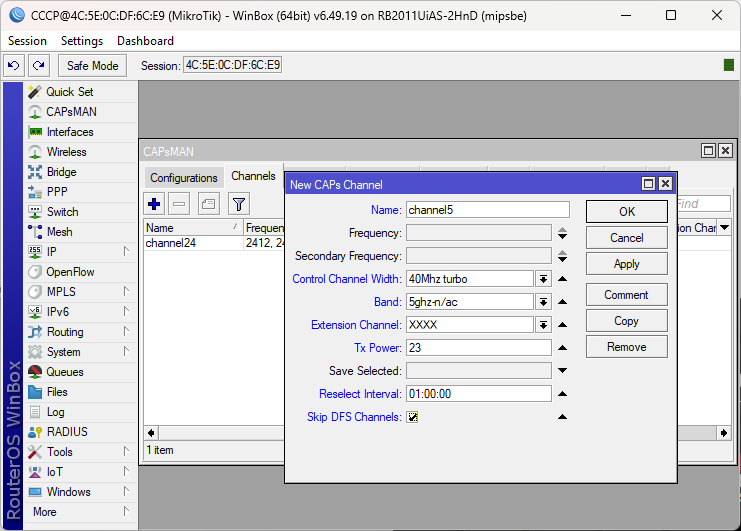The image size is (741, 531).
Task: Open Control Channel Width dropdown
Action: (543, 279)
